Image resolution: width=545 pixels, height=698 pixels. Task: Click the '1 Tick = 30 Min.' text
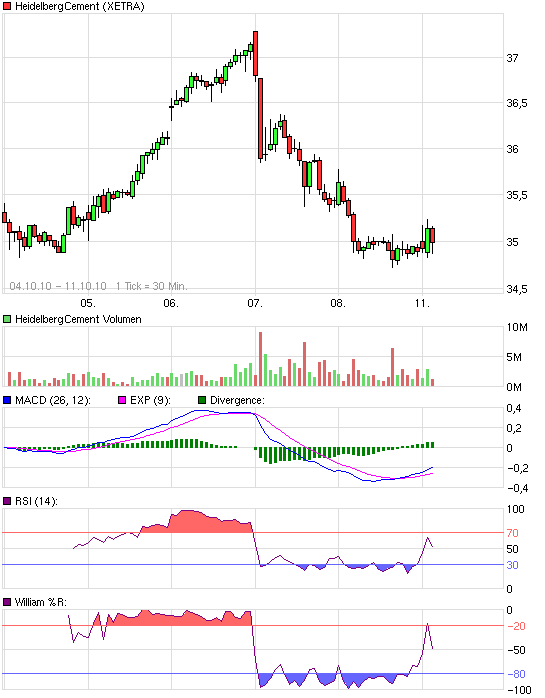click(x=151, y=286)
